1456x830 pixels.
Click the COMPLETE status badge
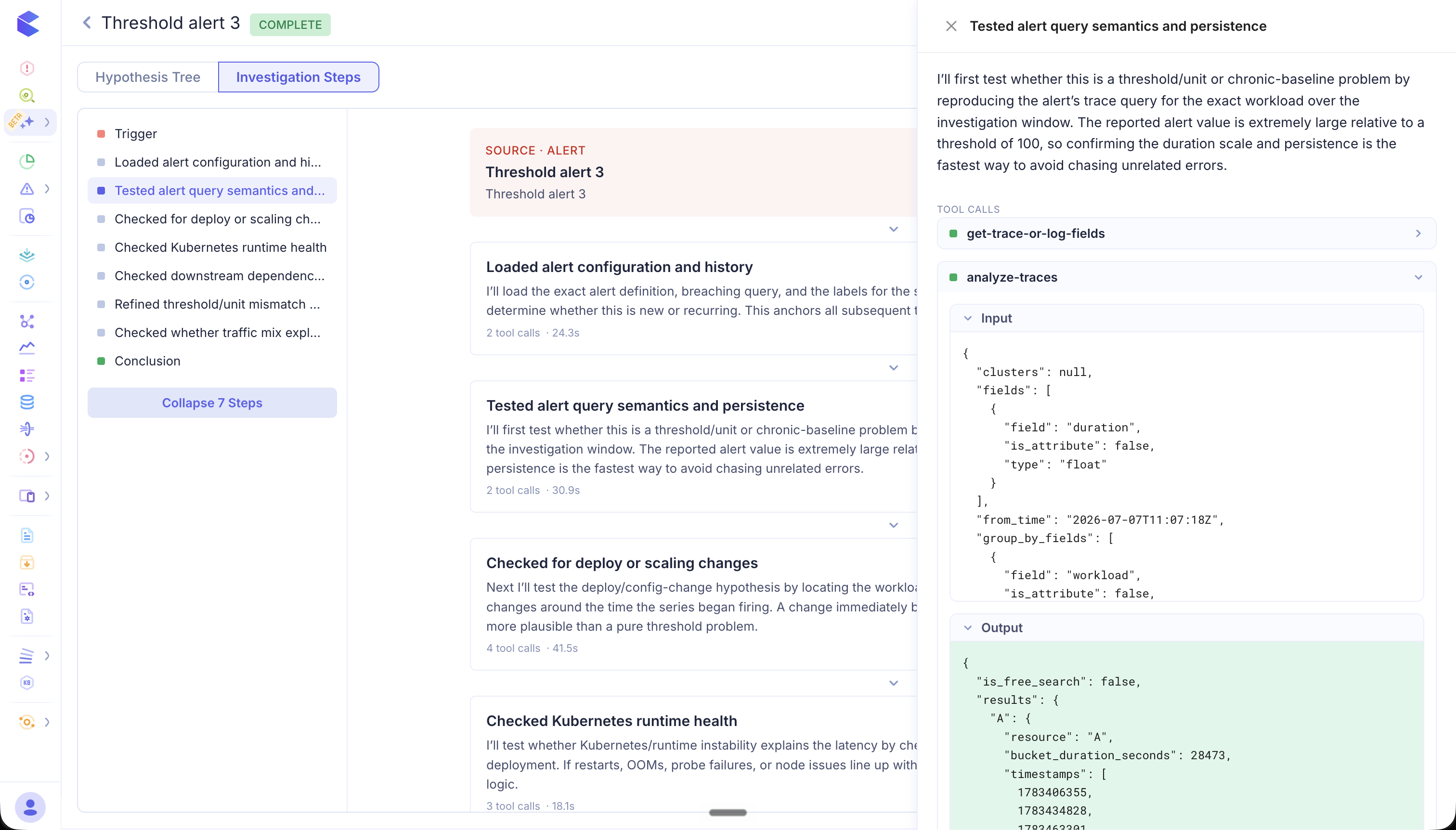290,25
